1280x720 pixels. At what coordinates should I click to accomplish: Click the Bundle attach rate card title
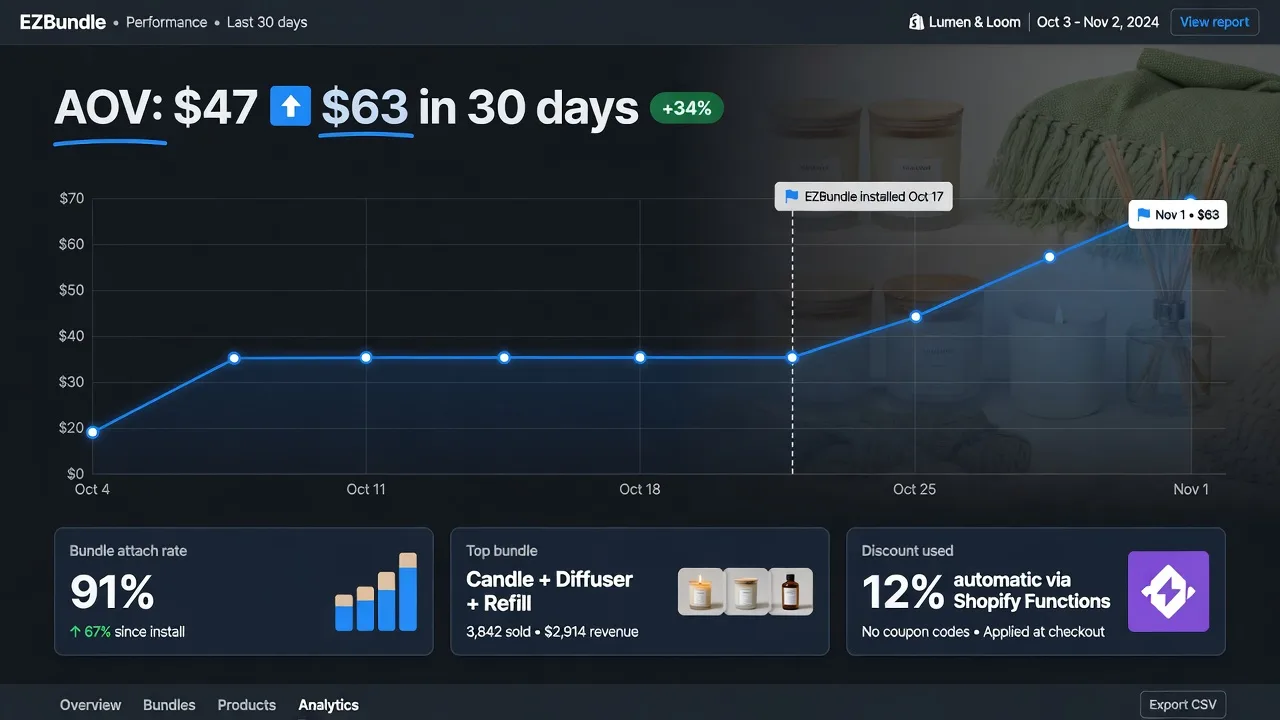(x=128, y=551)
